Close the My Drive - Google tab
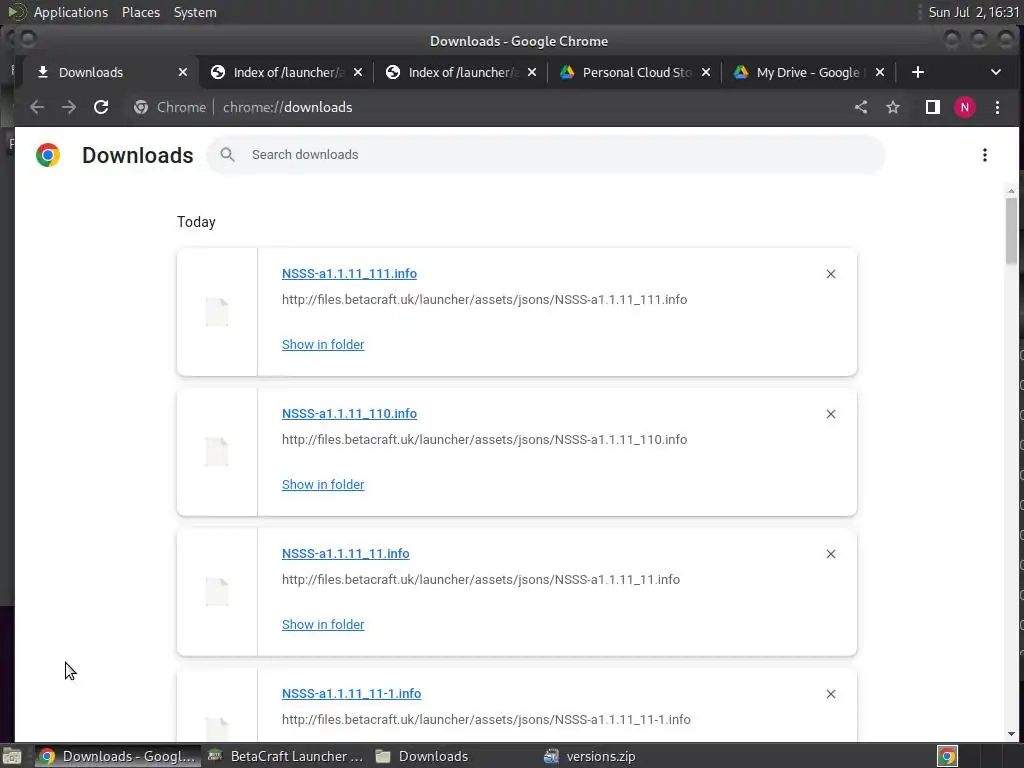This screenshot has width=1024, height=768. click(x=880, y=72)
